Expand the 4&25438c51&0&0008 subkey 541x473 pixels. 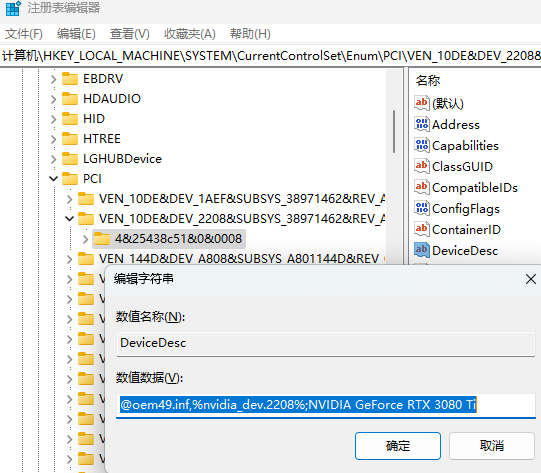click(85, 239)
